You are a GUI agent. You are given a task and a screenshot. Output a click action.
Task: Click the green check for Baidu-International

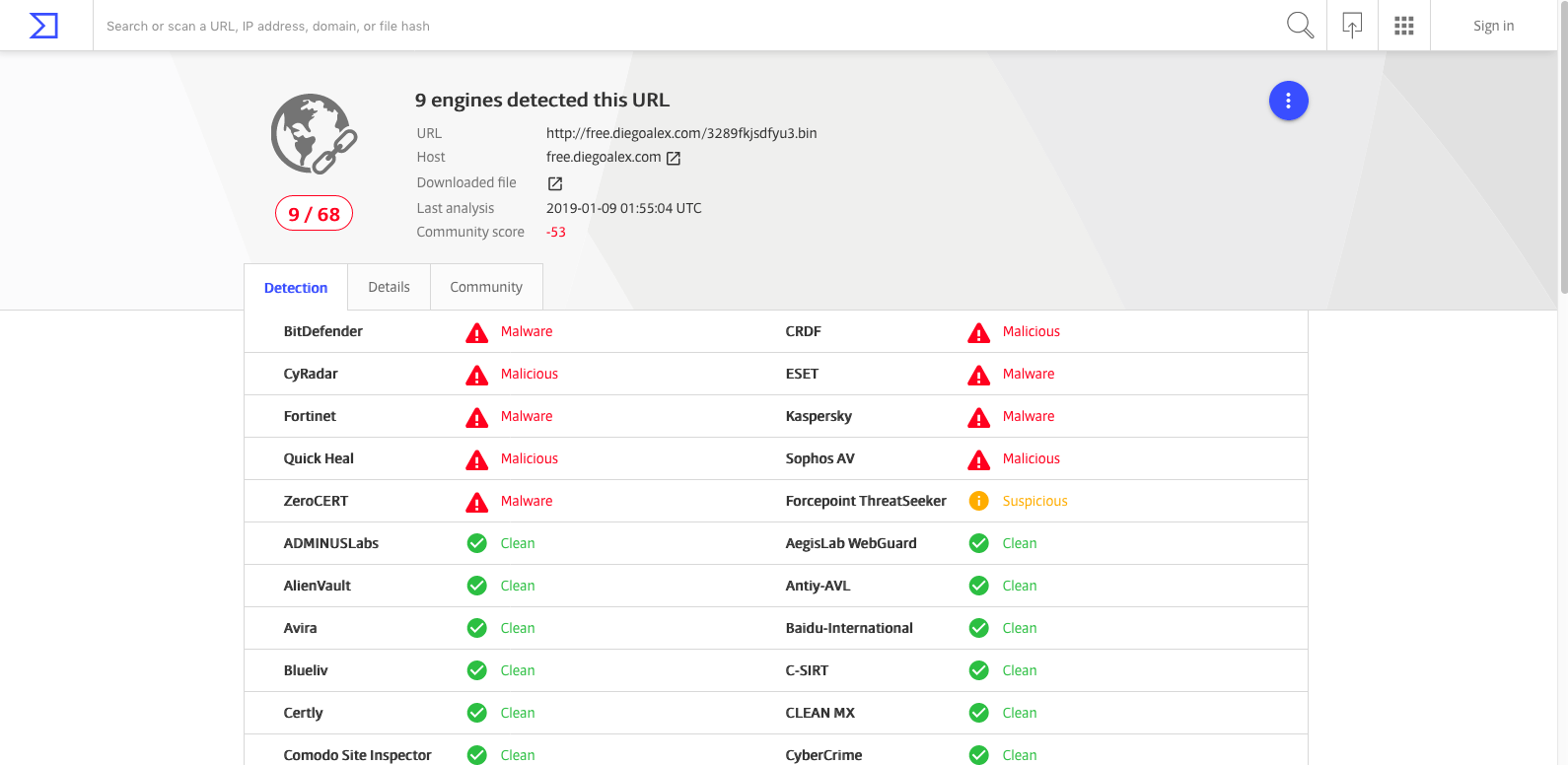pyautogui.click(x=979, y=628)
